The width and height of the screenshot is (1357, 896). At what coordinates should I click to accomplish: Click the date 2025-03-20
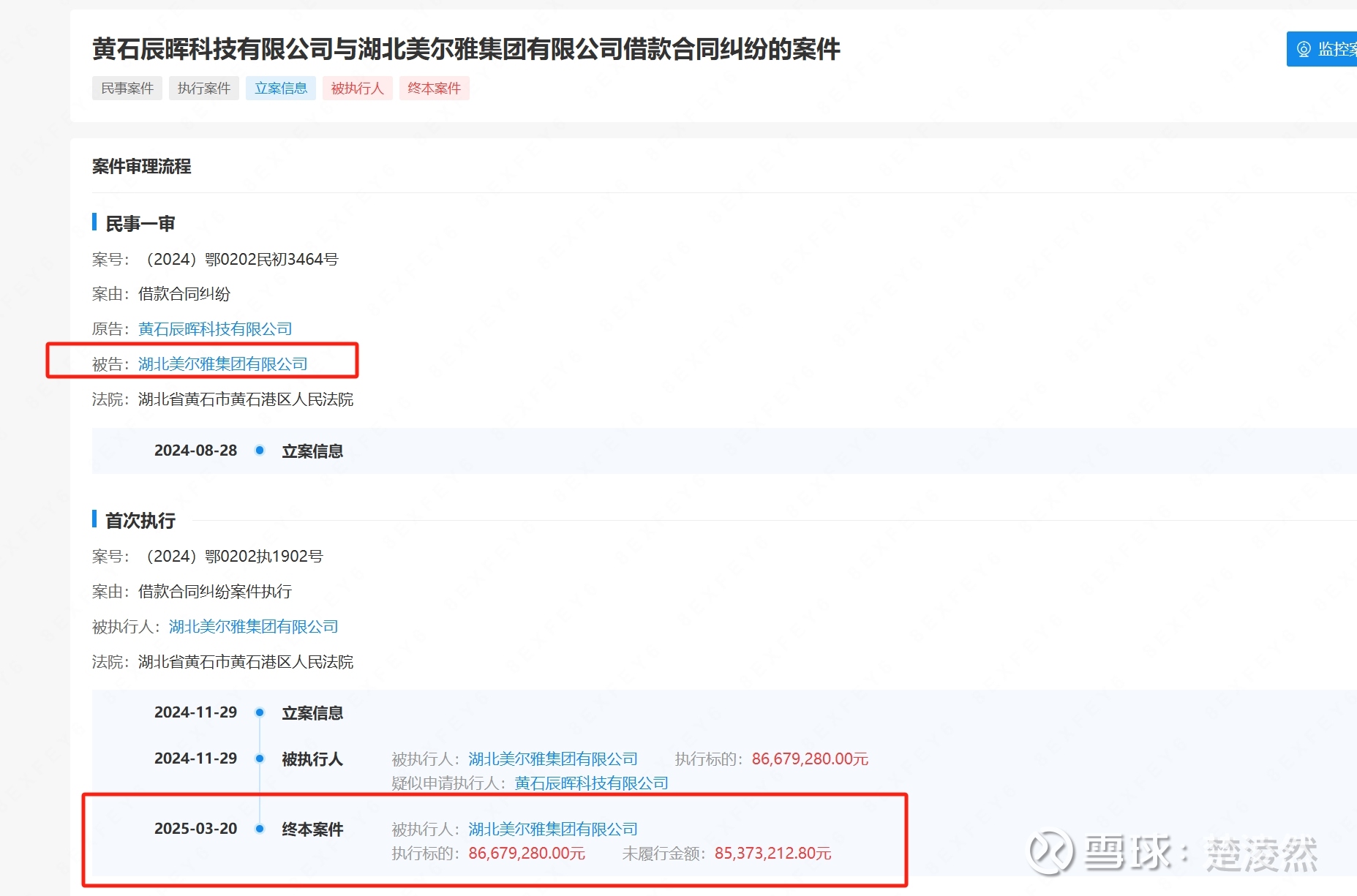point(195,829)
